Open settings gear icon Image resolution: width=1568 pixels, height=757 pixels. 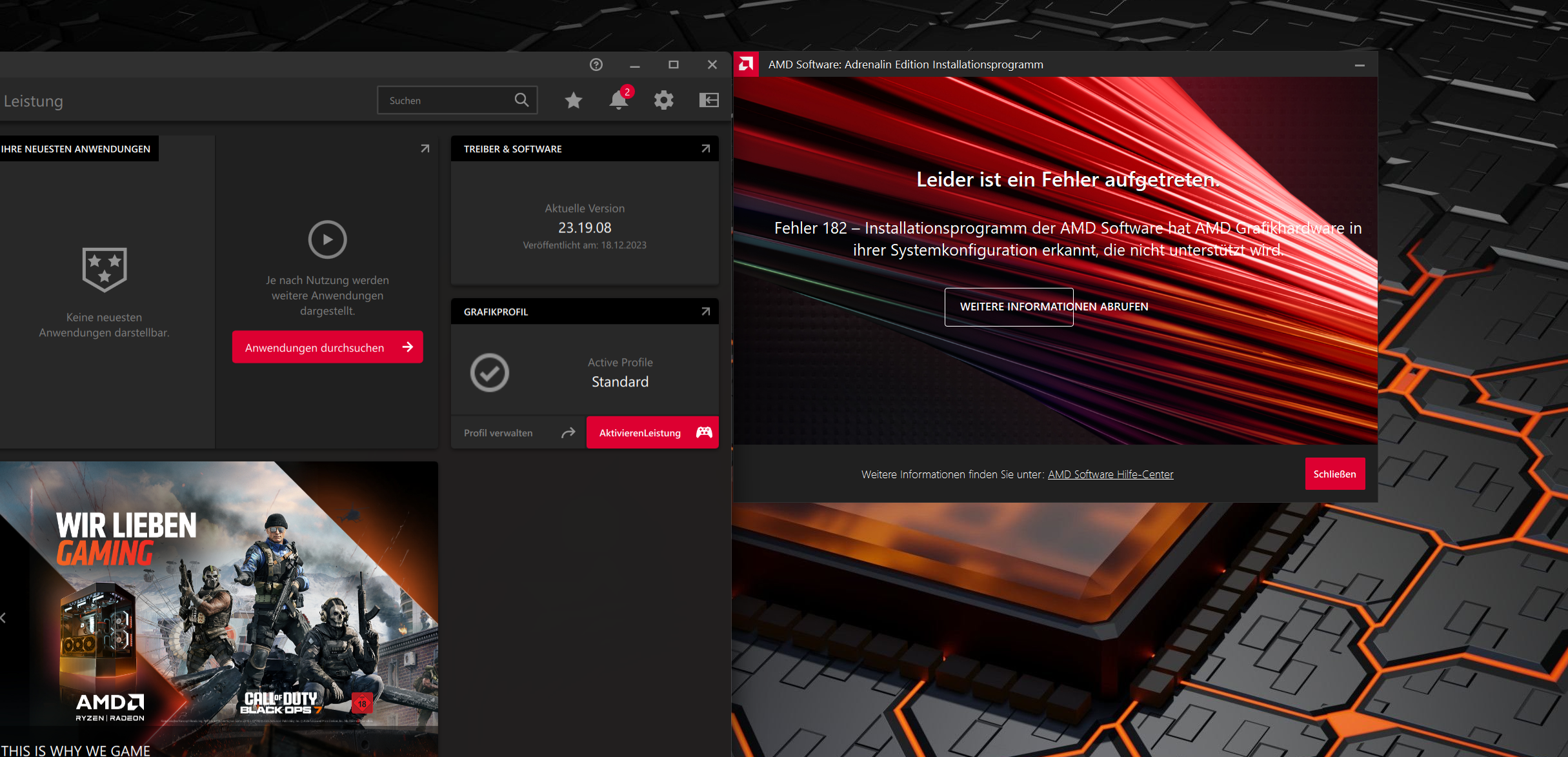coord(663,100)
